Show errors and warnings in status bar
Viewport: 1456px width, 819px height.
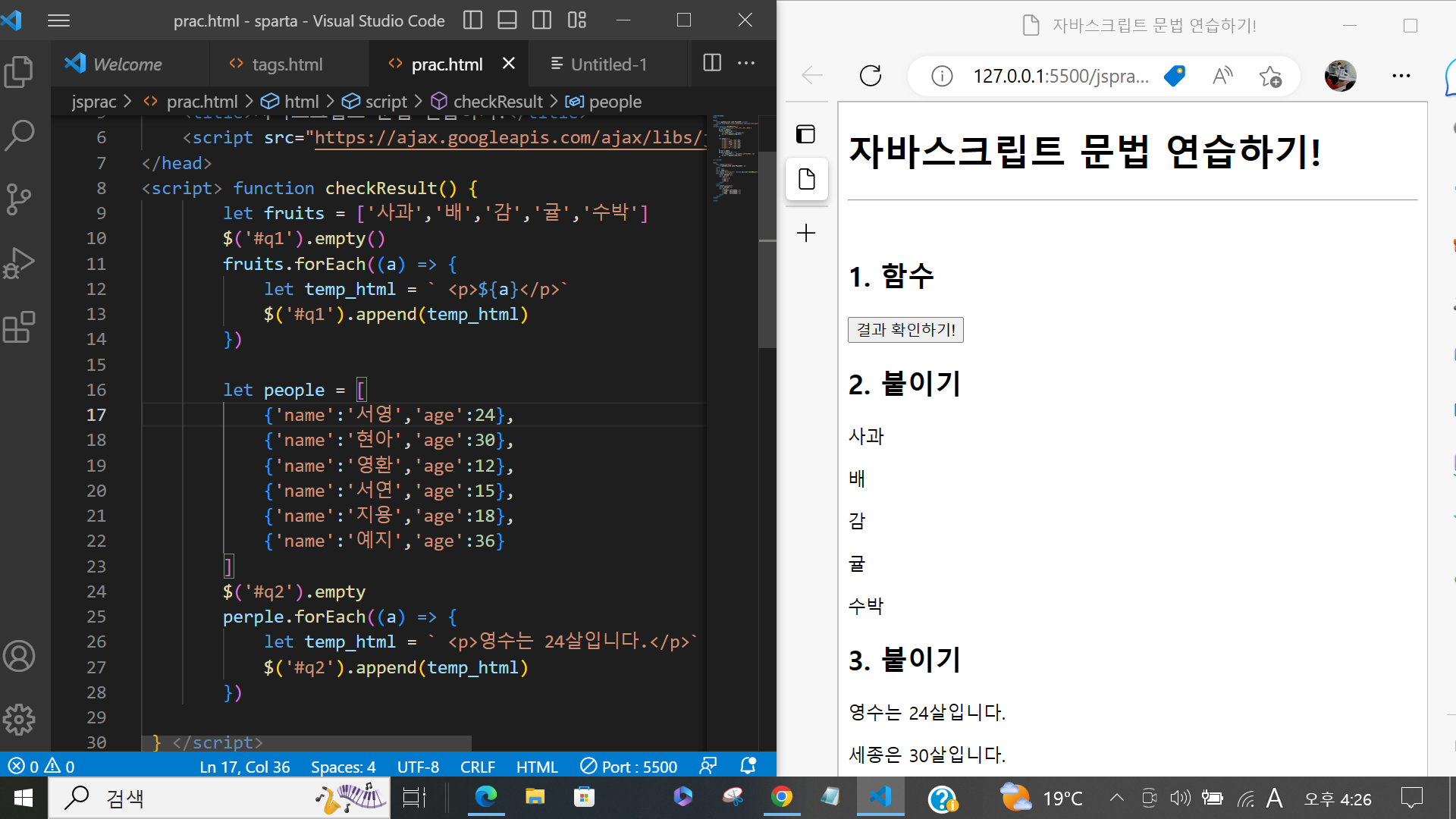[x=41, y=767]
